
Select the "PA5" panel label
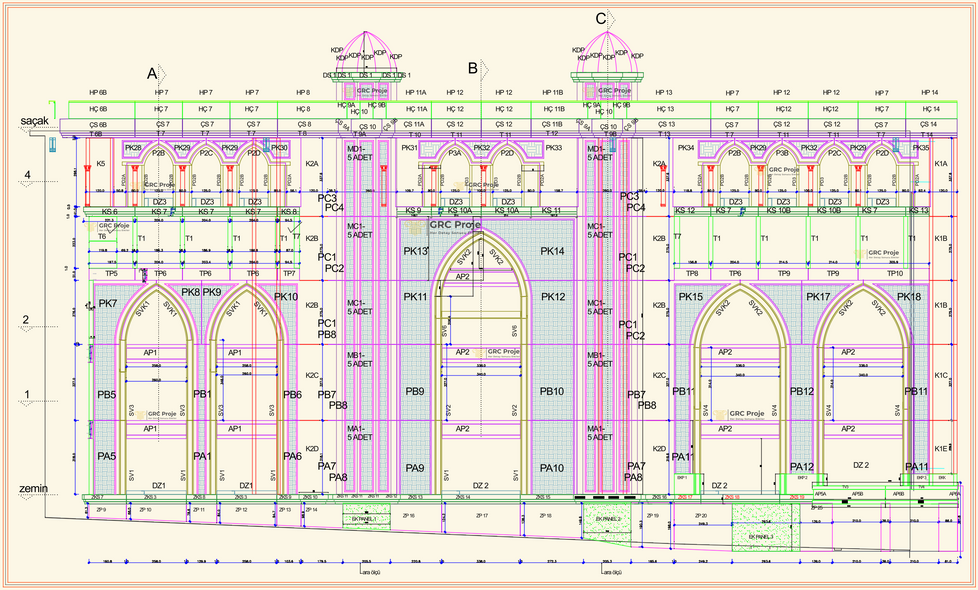[107, 457]
